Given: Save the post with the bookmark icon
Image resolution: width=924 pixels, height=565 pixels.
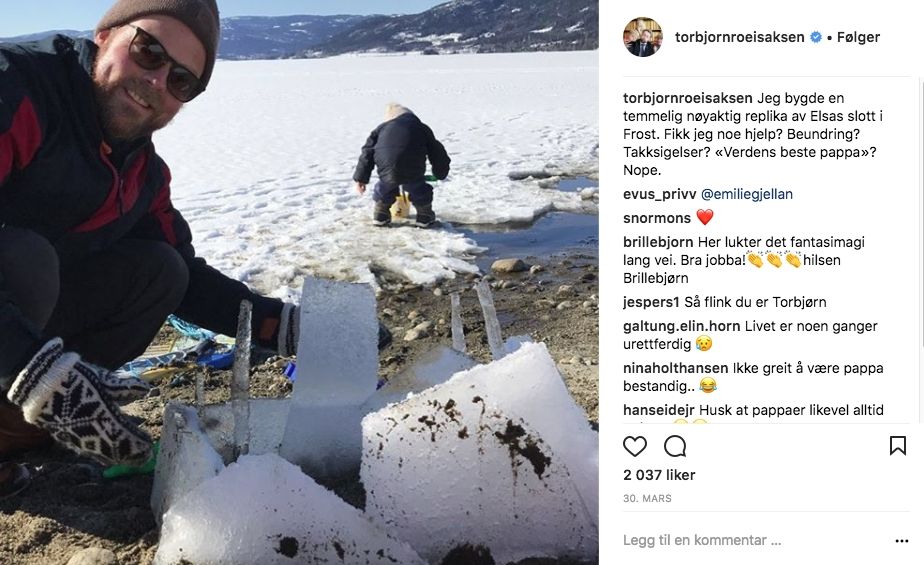Looking at the screenshot, I should 897,446.
